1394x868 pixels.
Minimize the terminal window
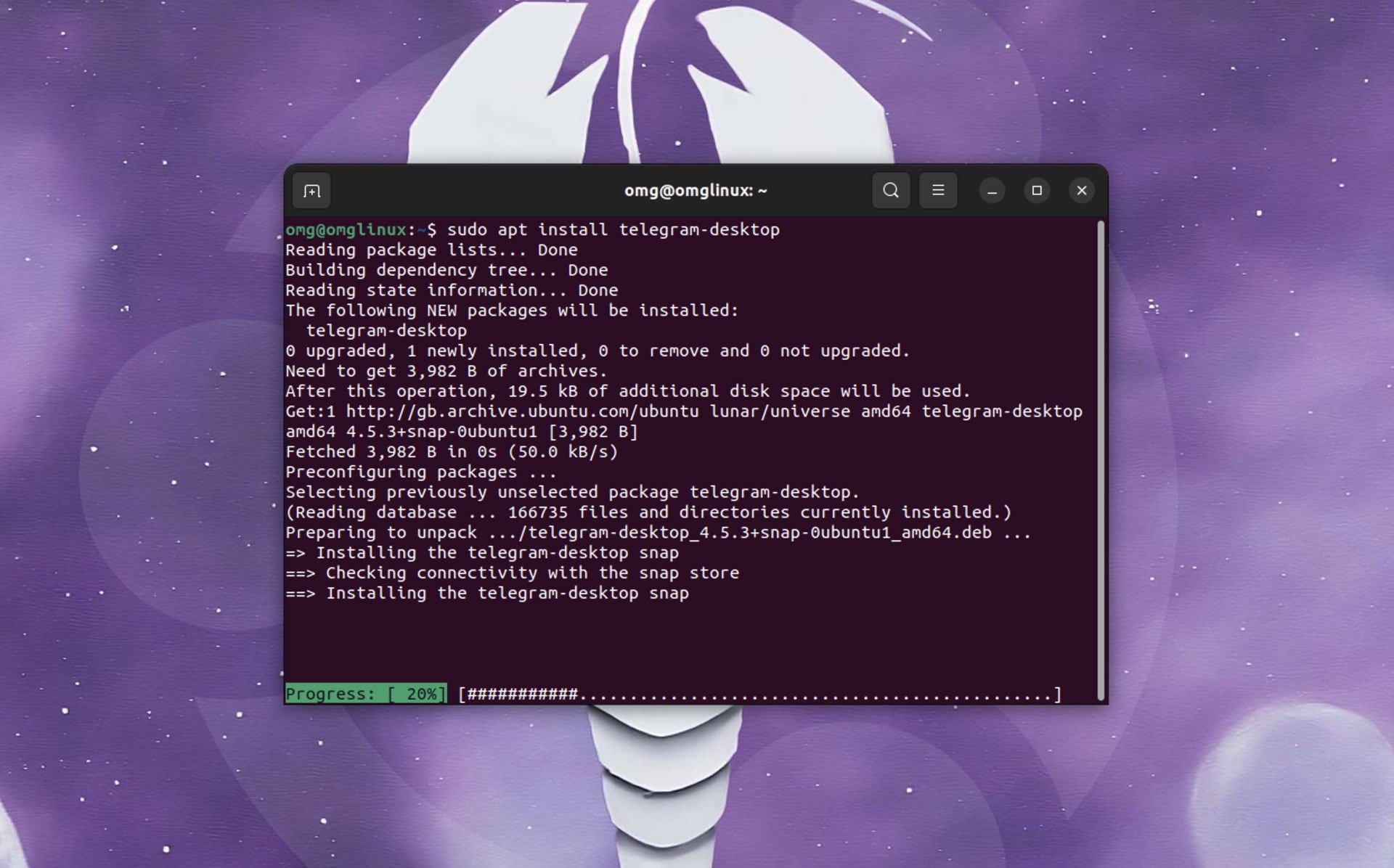(992, 191)
